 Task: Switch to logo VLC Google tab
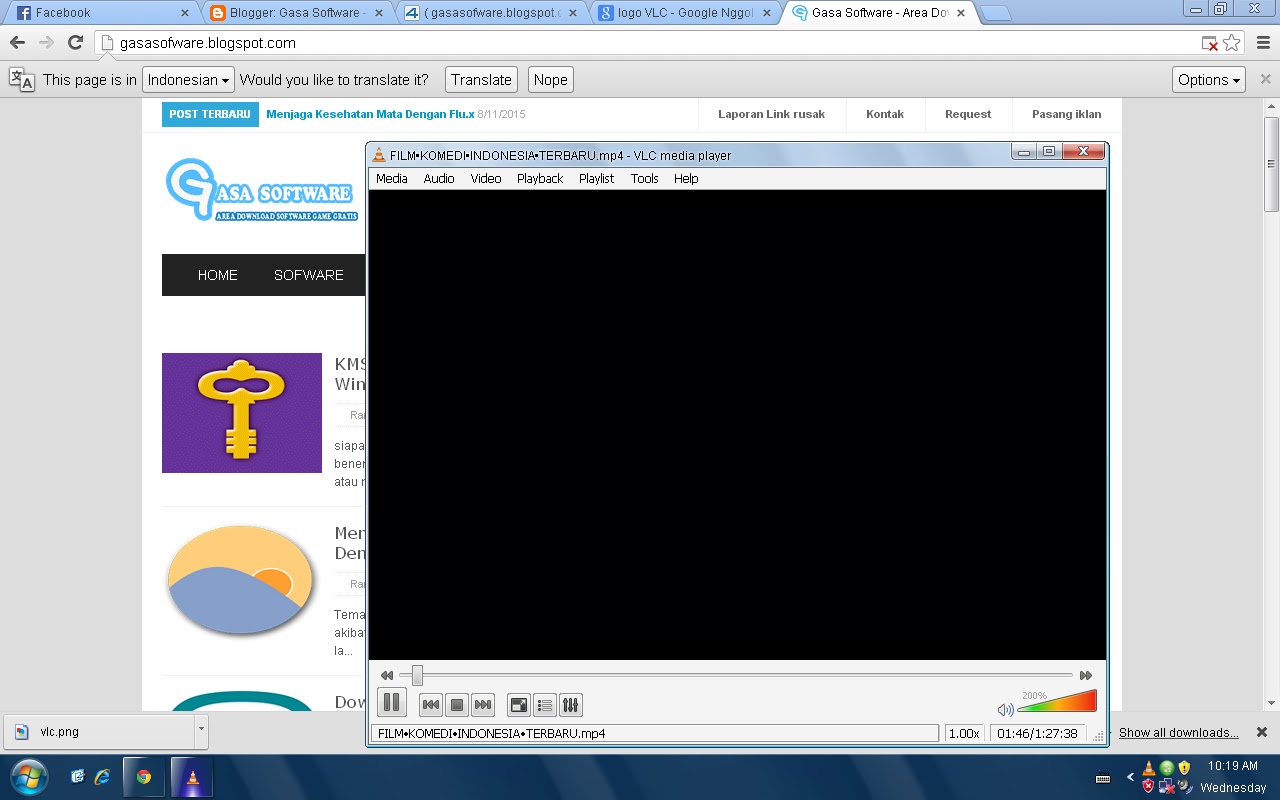684,13
